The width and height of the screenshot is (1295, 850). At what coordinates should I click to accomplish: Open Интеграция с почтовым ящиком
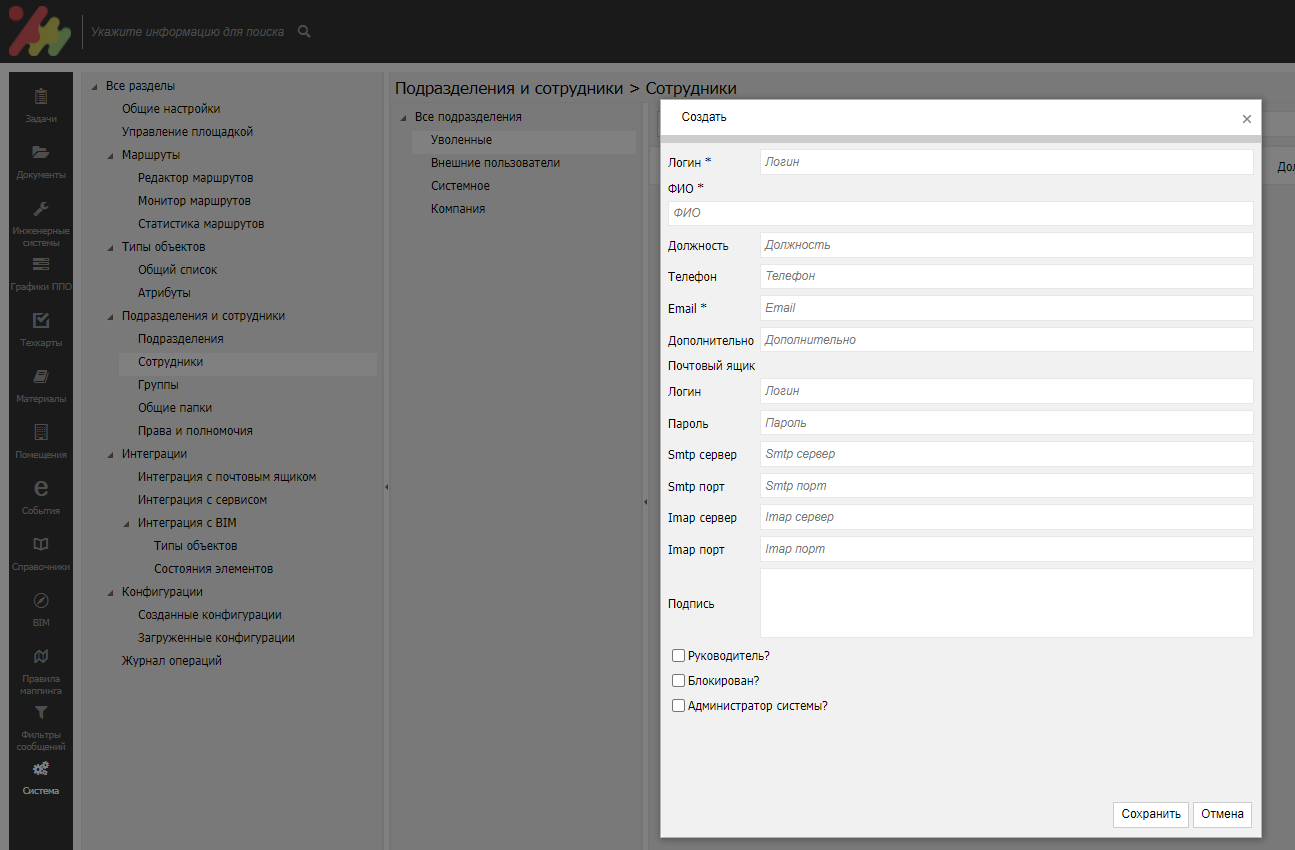point(227,477)
